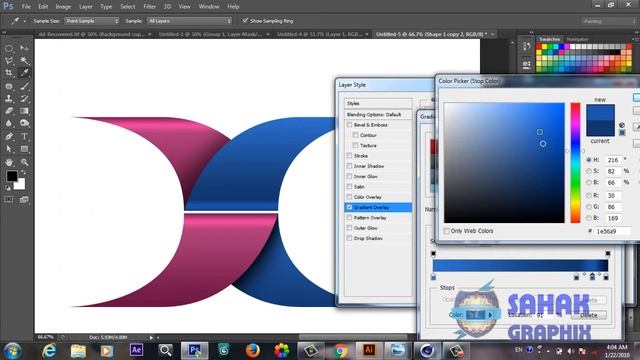The width and height of the screenshot is (640, 360).
Task: Toggle the Show Sampling Ring checkbox
Action: point(245,20)
